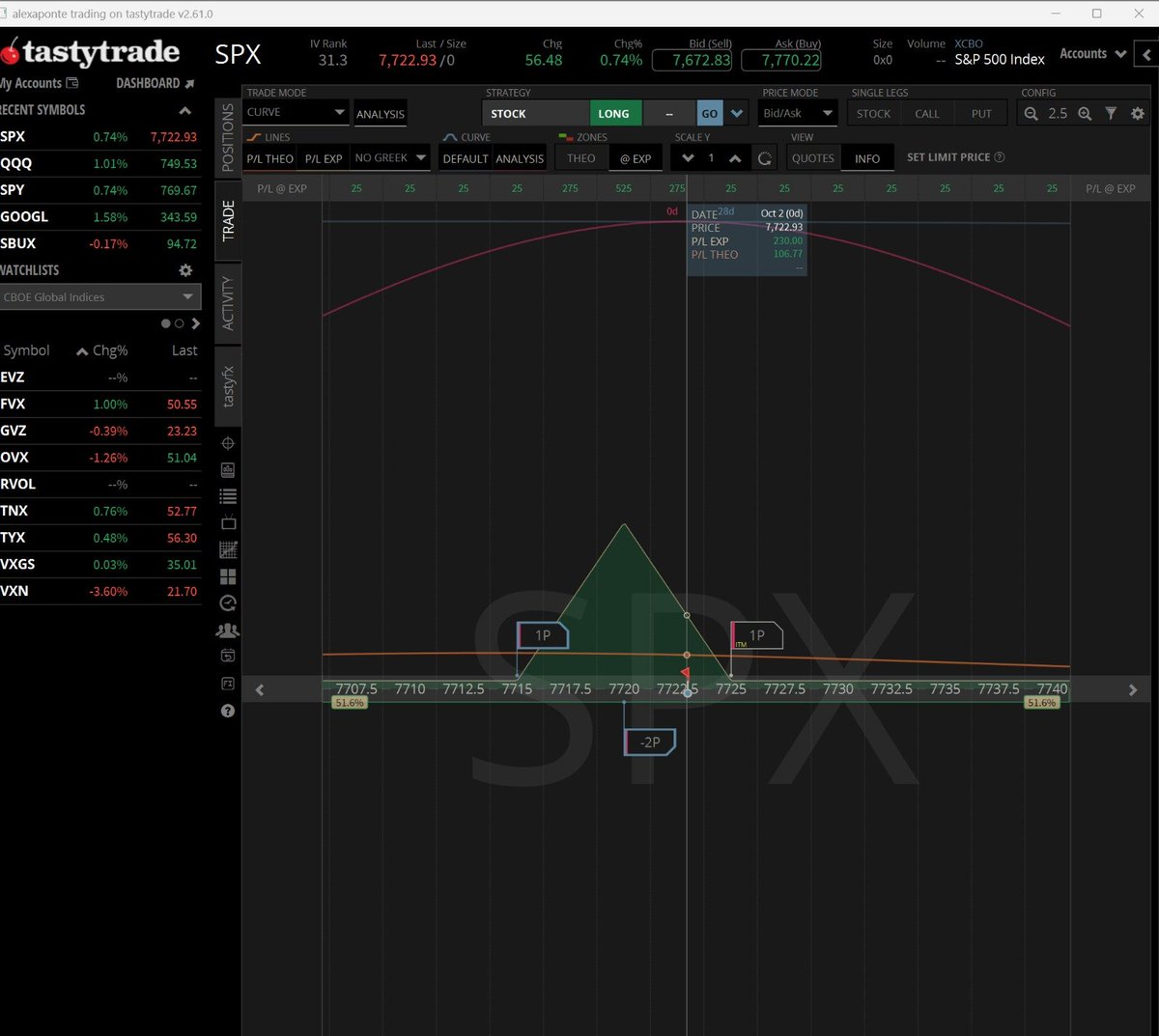Viewport: 1159px width, 1036px height.
Task: Open the Bid/Ask price mode dropdown
Action: pyautogui.click(x=798, y=114)
